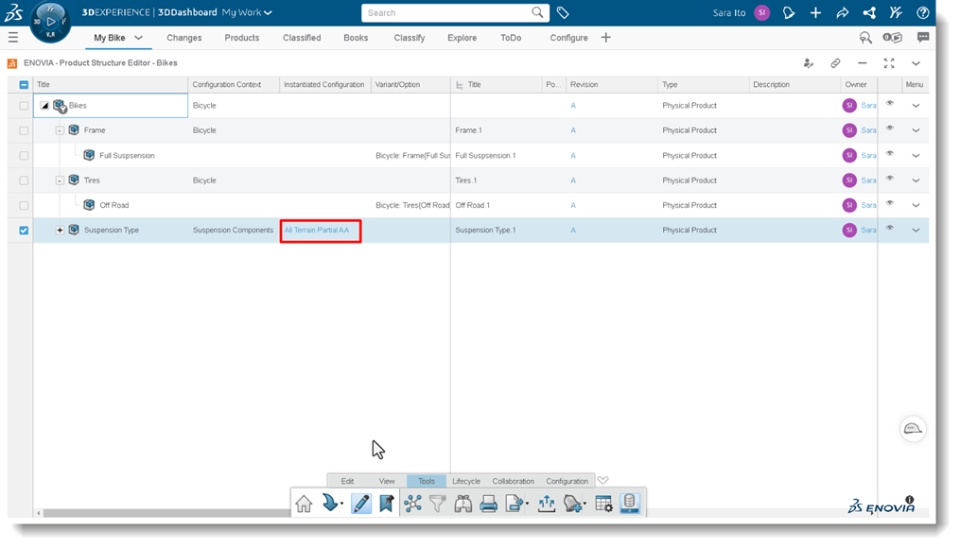Select the Lifecycle action bar tab
Image resolution: width=960 pixels, height=548 pixels.
(x=466, y=481)
